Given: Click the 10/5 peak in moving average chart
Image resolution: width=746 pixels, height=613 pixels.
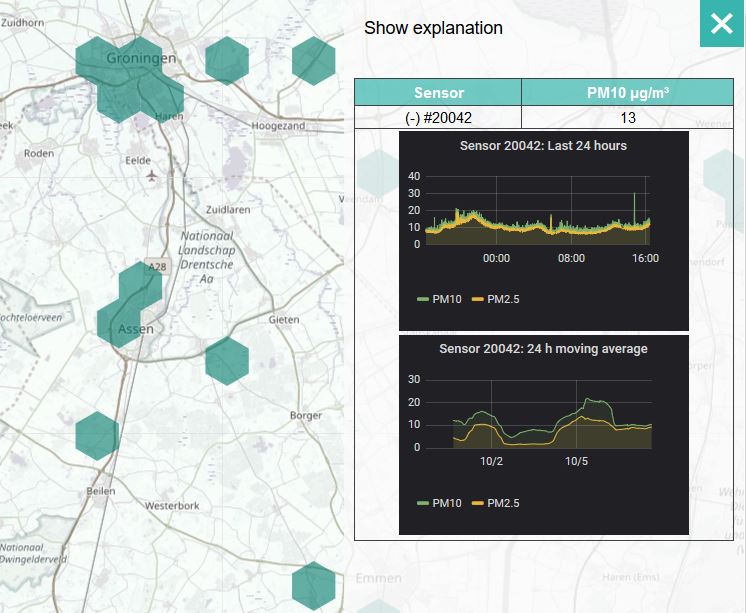Looking at the screenshot, I should click(588, 400).
